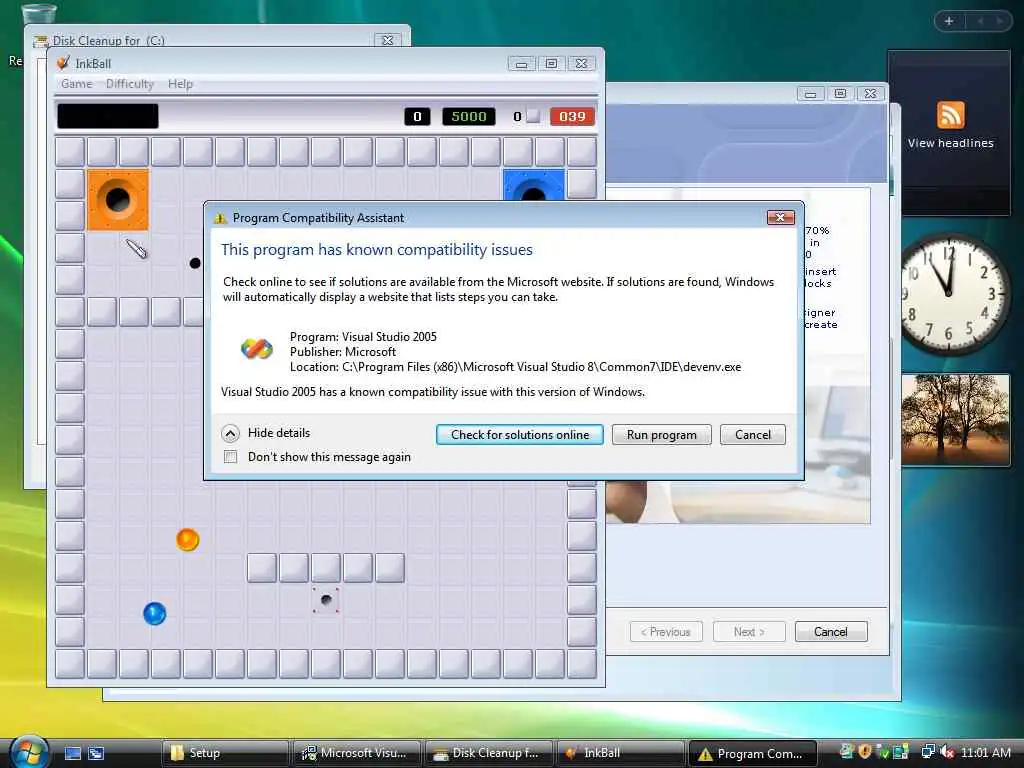
Task: Click the sidebar add gadget plus button
Action: (949, 21)
